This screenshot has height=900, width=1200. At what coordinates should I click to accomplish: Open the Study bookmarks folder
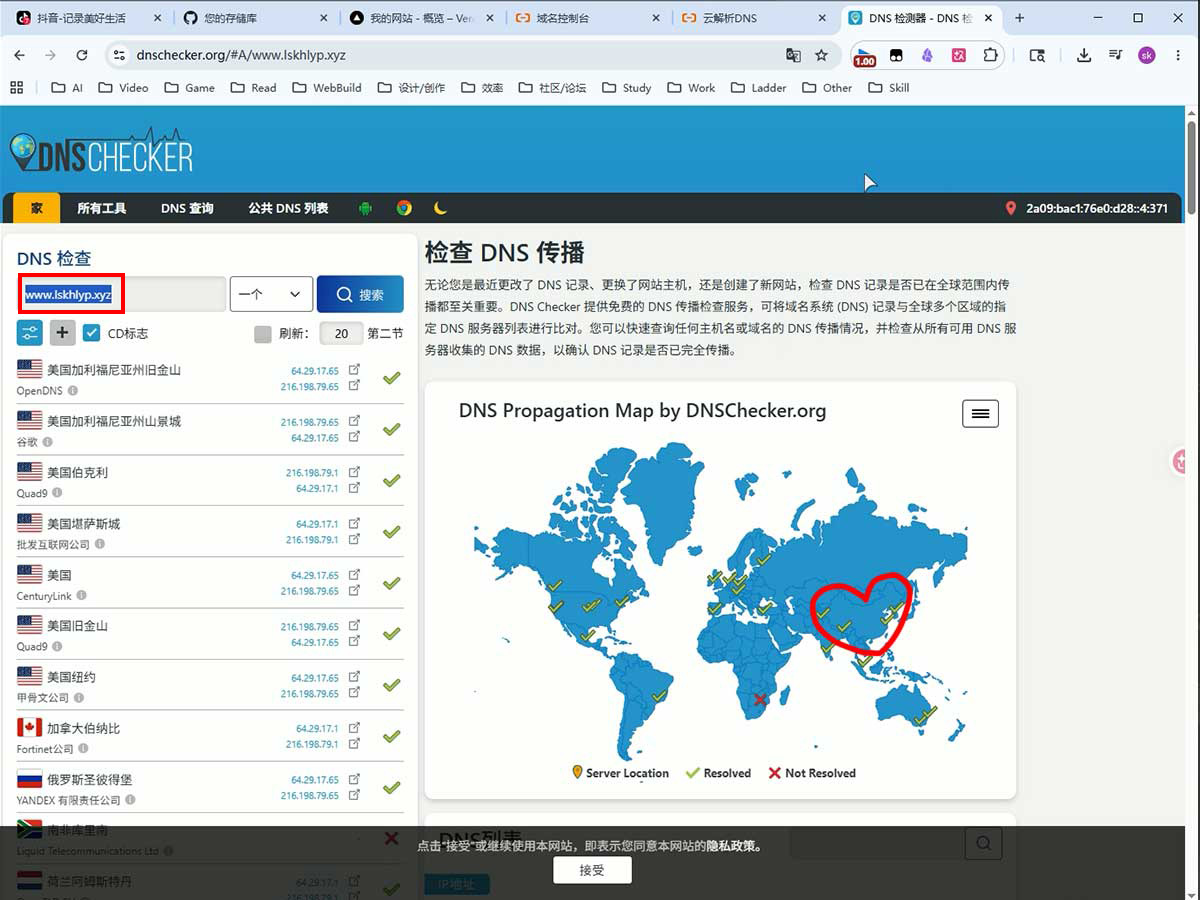point(626,88)
